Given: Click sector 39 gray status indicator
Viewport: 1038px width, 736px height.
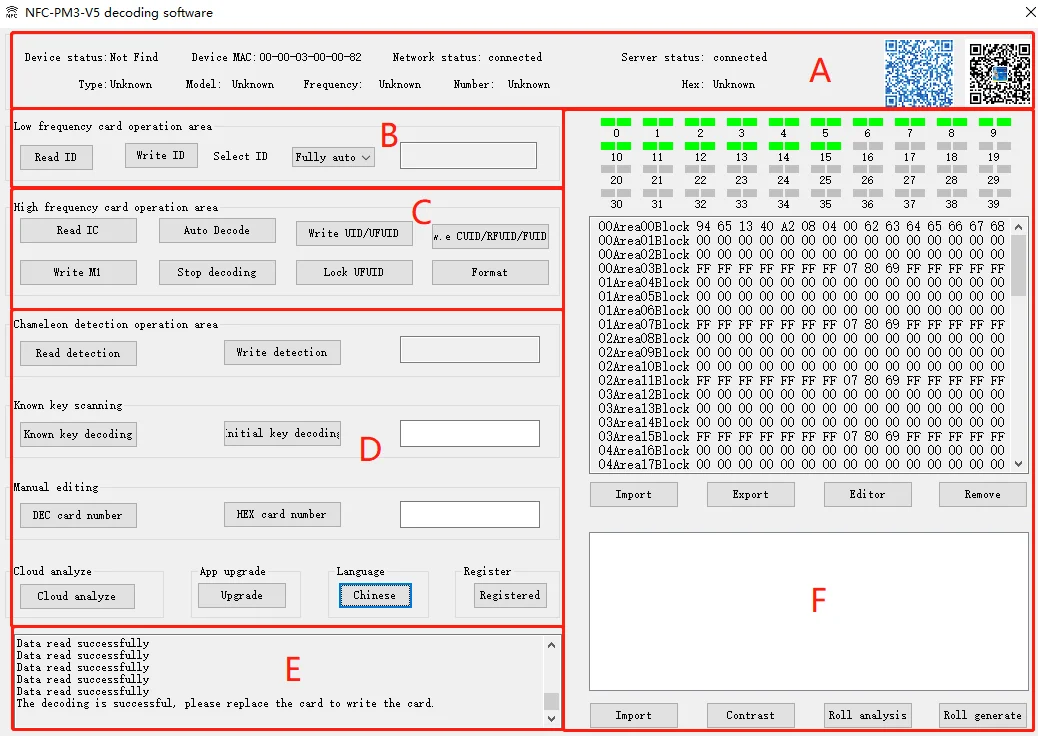Looking at the screenshot, I should click(x=994, y=193).
